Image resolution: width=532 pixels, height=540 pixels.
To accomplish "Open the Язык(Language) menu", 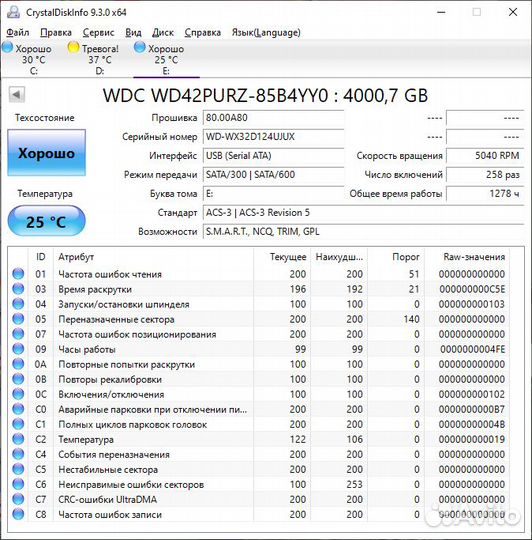I will [266, 32].
